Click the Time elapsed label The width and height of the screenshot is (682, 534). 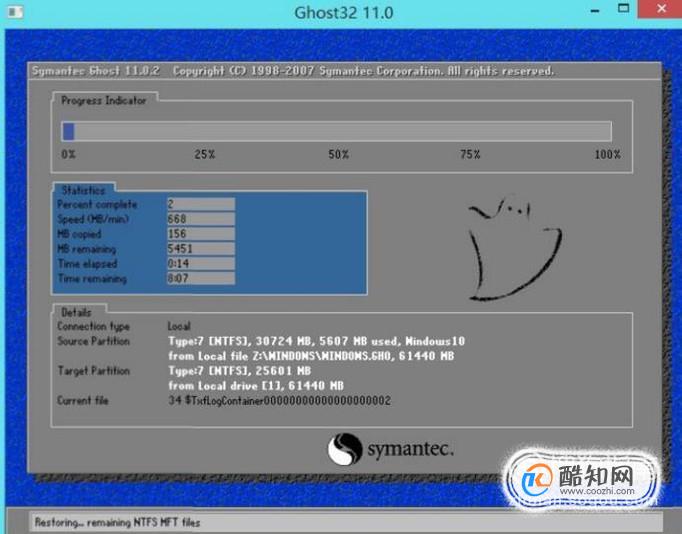point(87,264)
